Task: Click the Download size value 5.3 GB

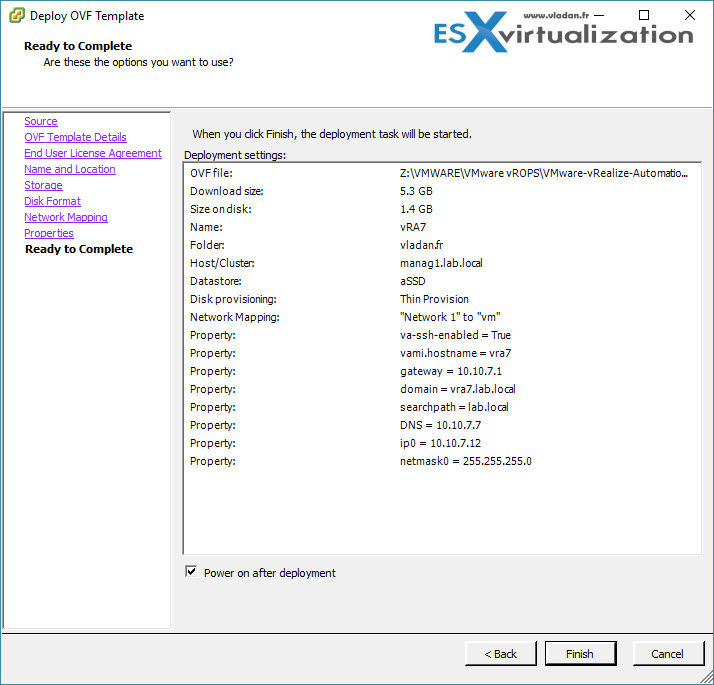Action: (416, 191)
